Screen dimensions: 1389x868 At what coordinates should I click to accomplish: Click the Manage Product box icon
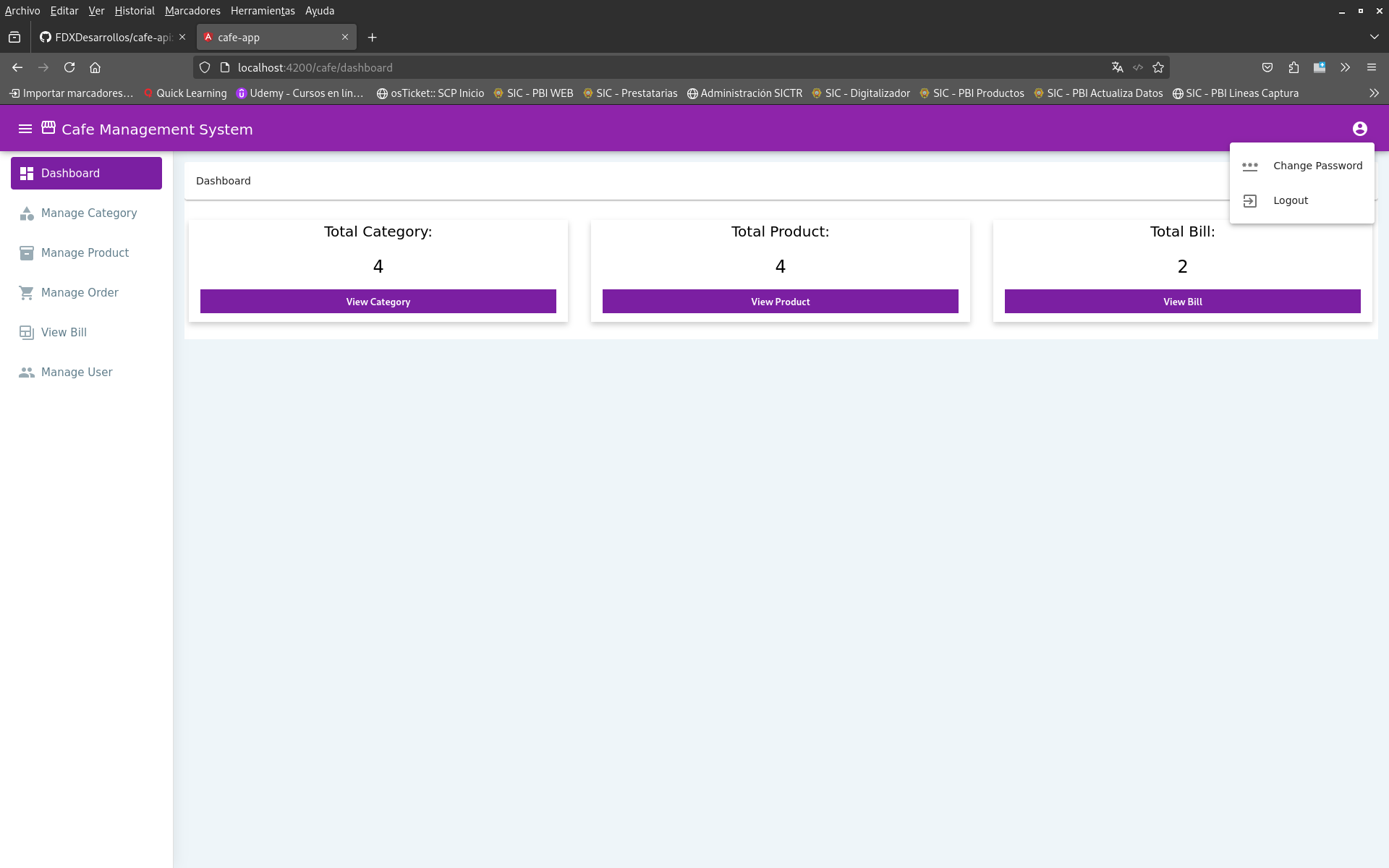27,253
